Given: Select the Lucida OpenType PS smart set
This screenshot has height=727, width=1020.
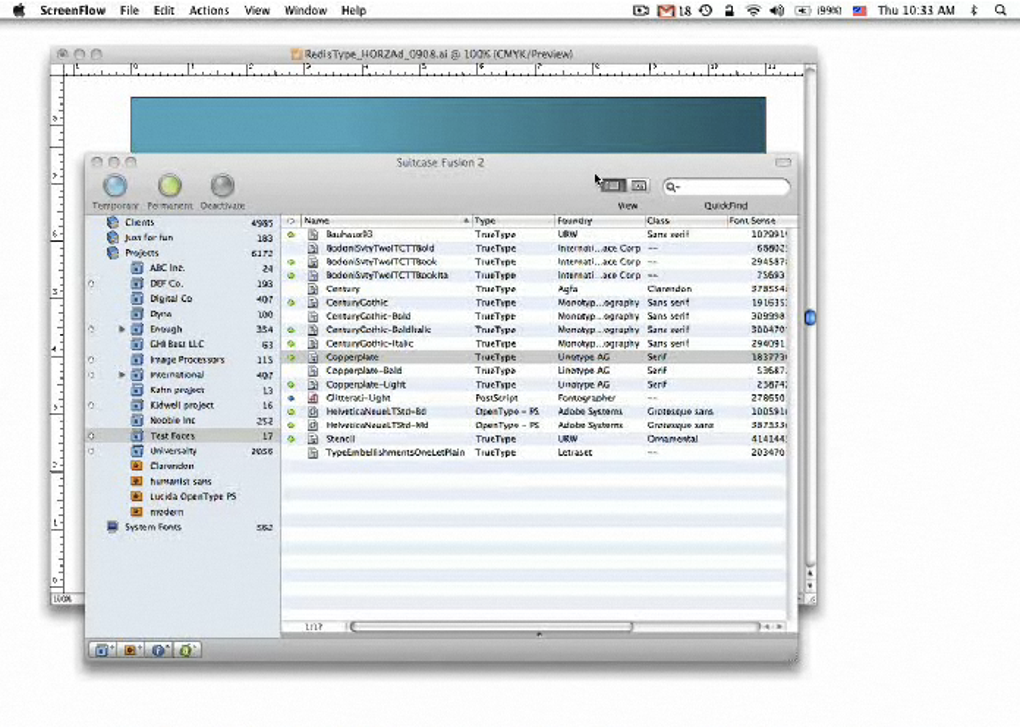Looking at the screenshot, I should (x=193, y=497).
